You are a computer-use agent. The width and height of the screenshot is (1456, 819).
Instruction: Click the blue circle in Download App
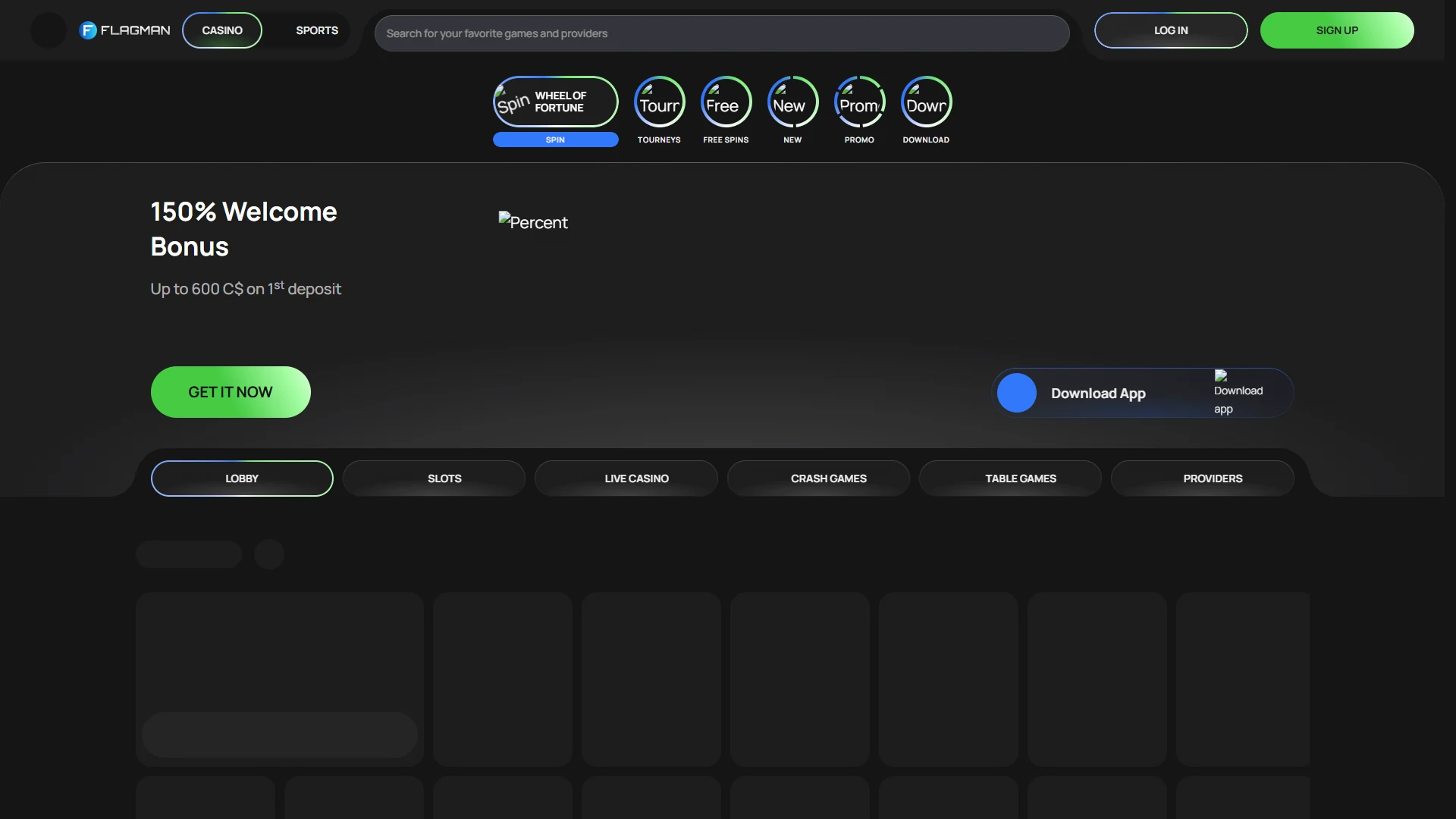pyautogui.click(x=1016, y=393)
